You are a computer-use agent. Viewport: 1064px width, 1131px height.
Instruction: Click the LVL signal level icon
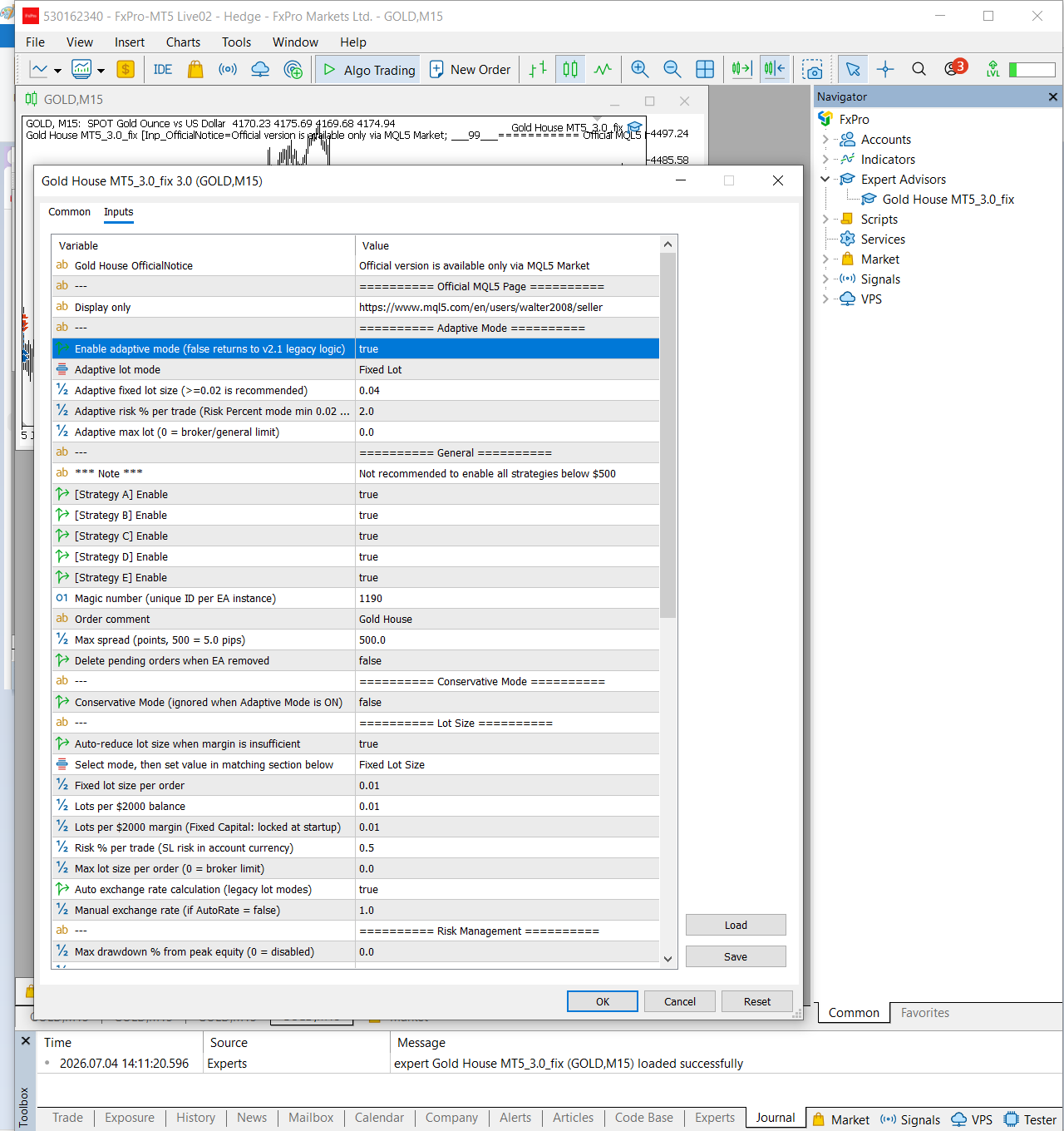[993, 70]
